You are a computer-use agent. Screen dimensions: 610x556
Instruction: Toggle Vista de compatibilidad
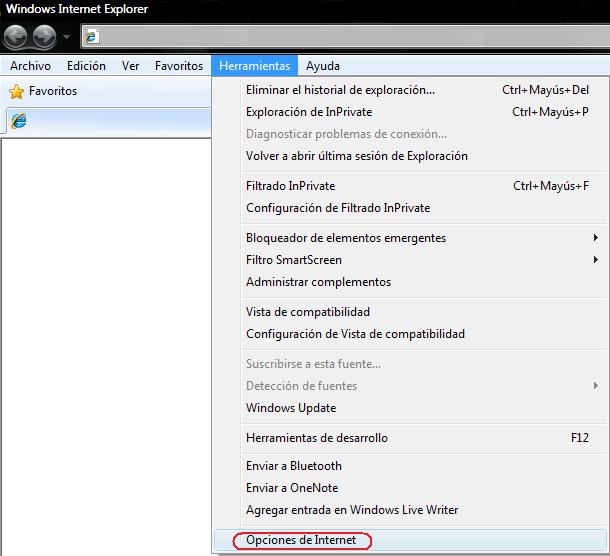(412, 312)
